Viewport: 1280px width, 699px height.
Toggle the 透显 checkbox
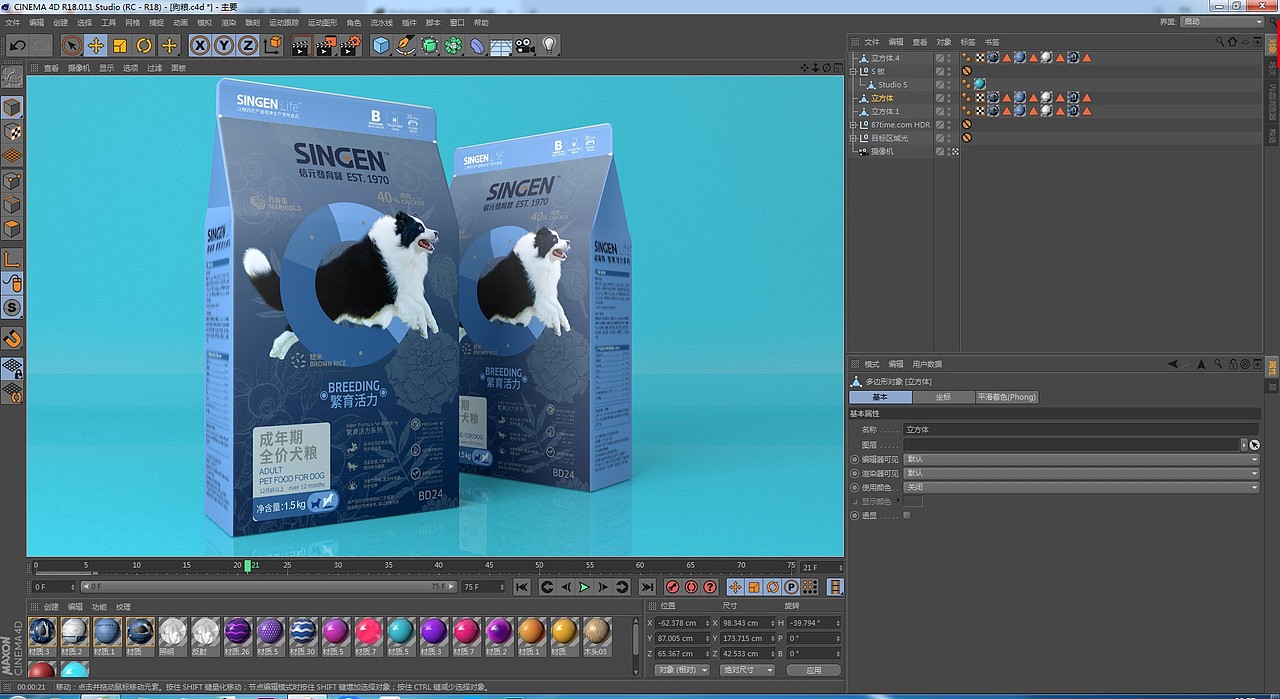click(x=907, y=515)
